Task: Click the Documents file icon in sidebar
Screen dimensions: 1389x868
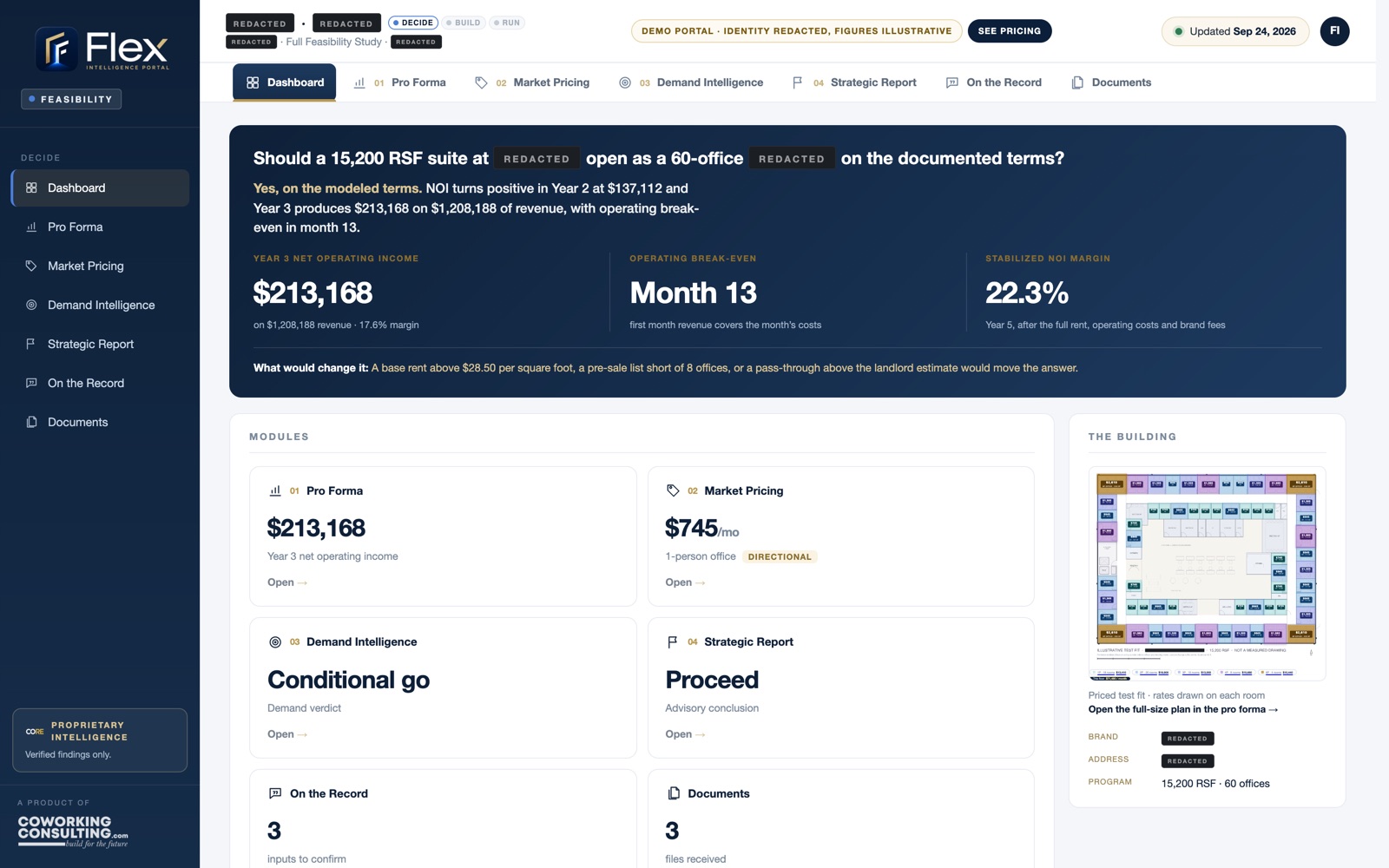Action: 31,422
